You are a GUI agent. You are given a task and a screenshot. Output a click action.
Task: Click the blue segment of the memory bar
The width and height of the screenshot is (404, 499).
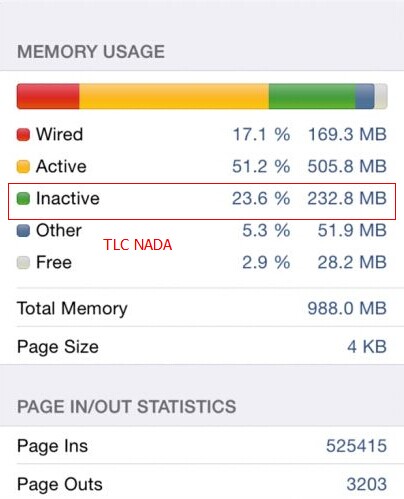coord(365,96)
